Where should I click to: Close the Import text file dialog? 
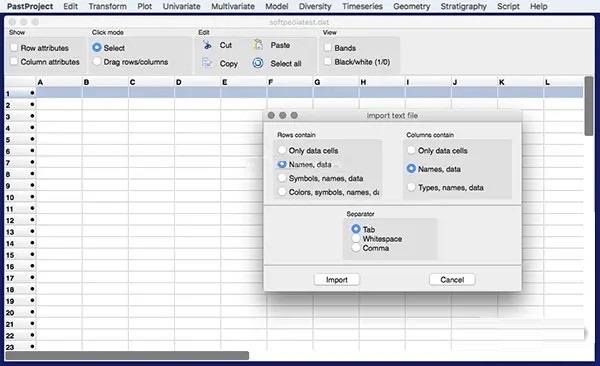[x=271, y=115]
